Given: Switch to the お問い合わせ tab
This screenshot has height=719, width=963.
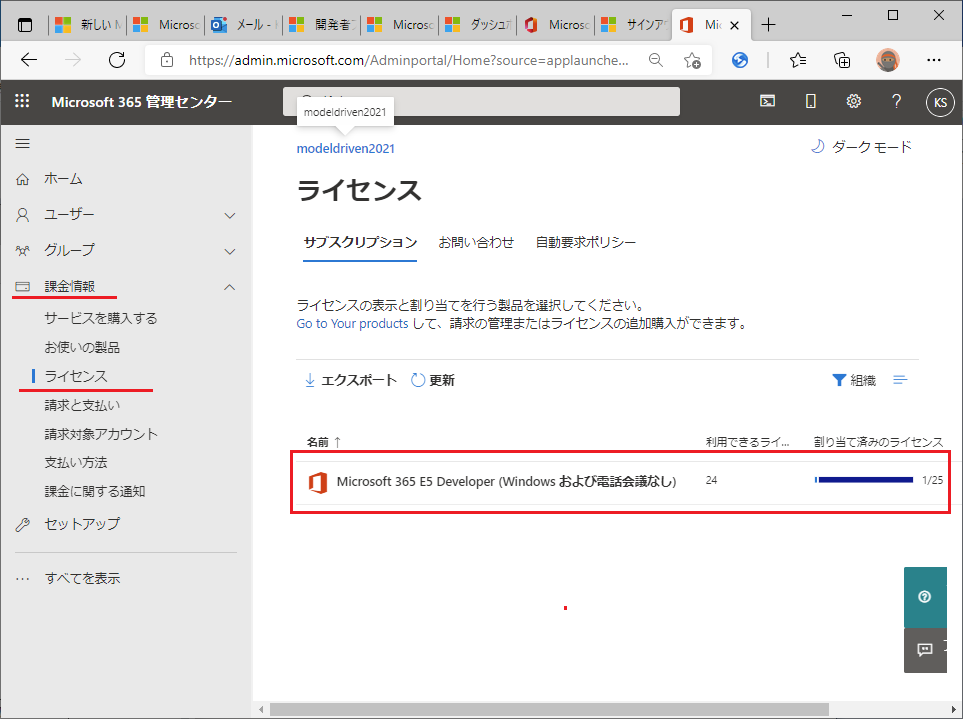Looking at the screenshot, I should [x=476, y=242].
